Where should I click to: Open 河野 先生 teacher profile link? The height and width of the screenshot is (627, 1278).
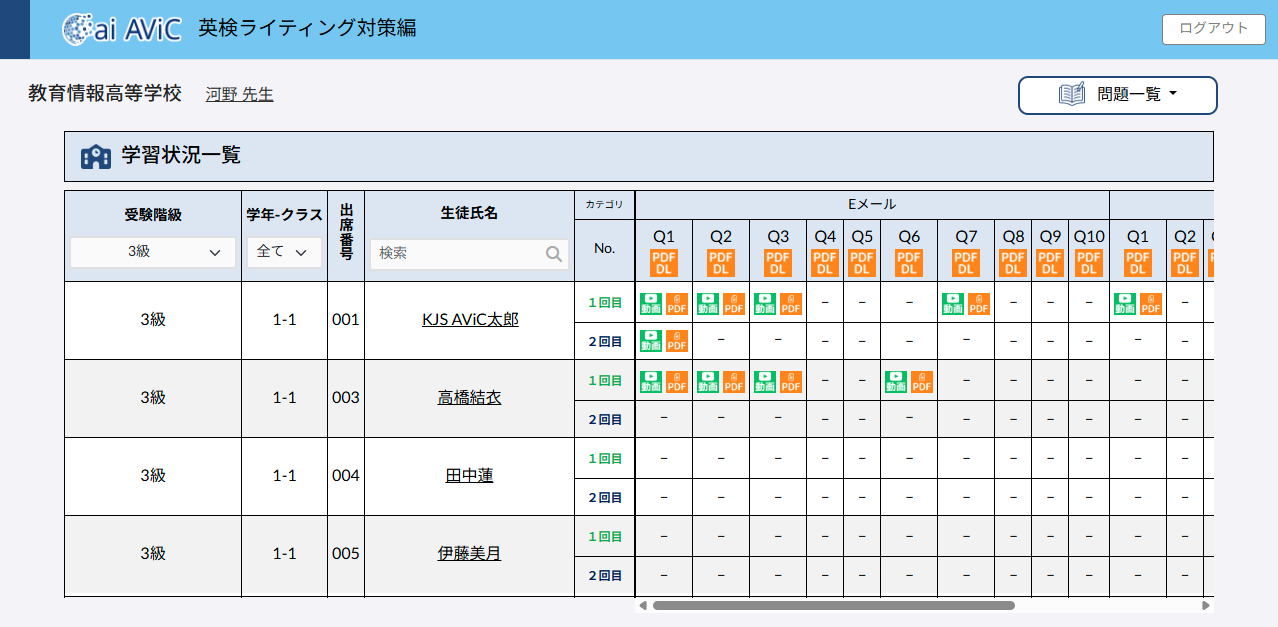click(239, 95)
